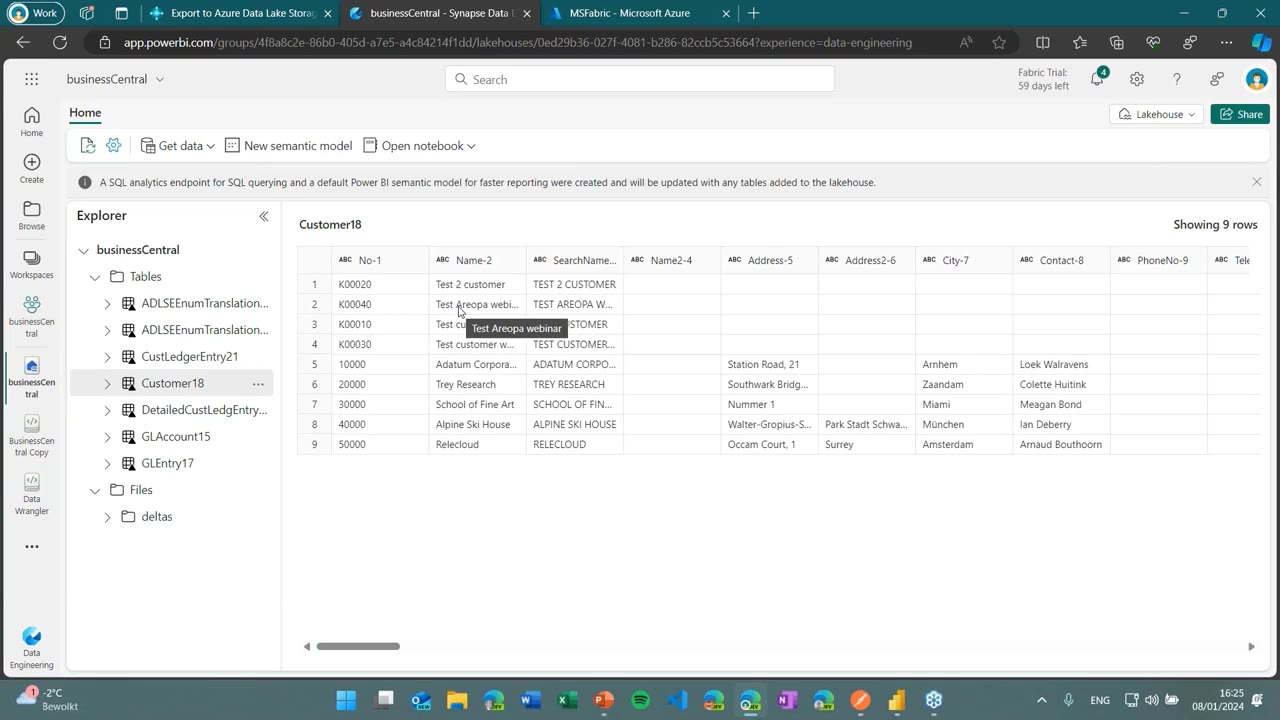Reload the page with the browser refresh button
Viewport: 1280px width, 720px height.
60,43
